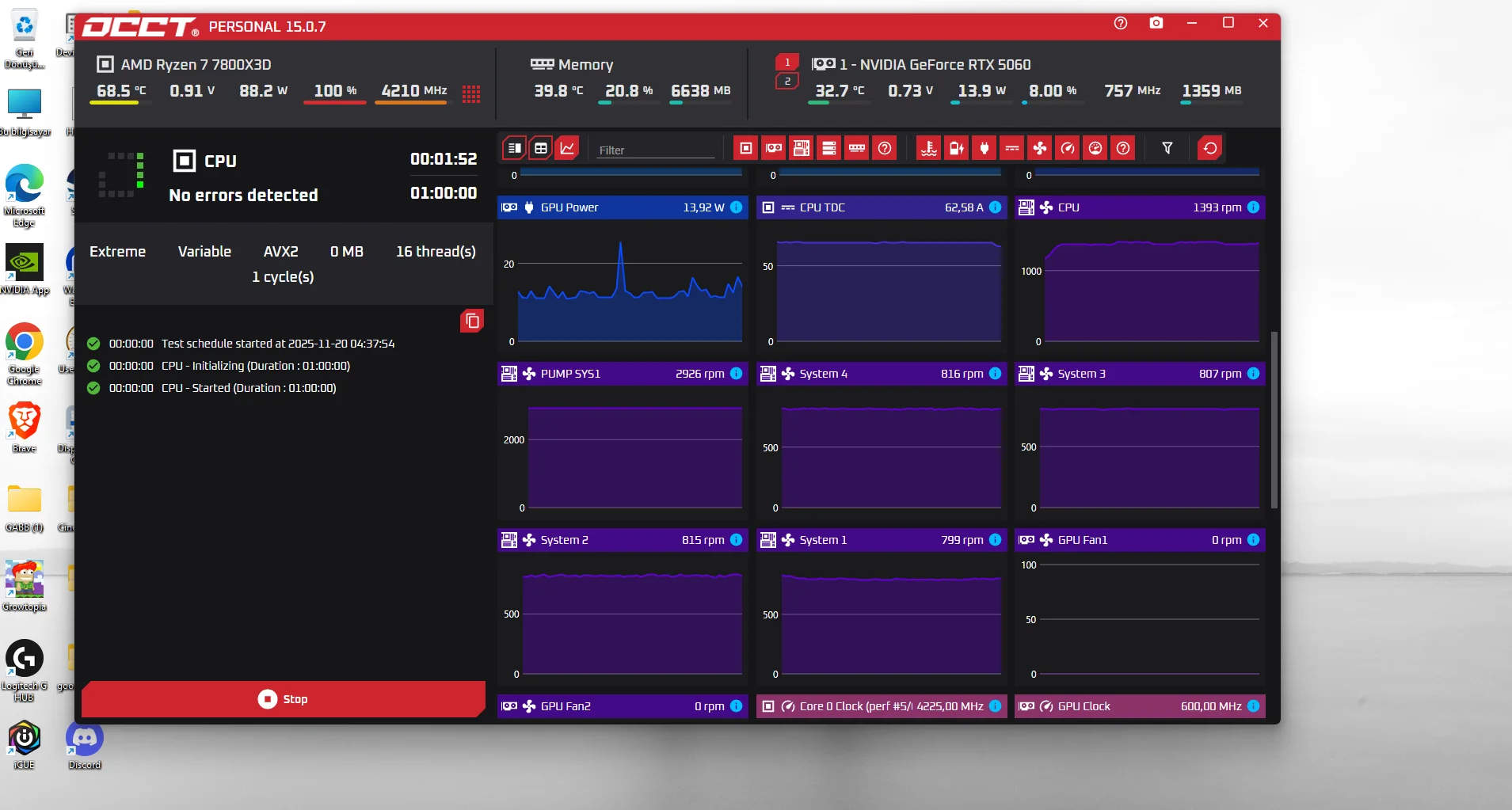Image resolution: width=1512 pixels, height=810 pixels.
Task: Toggle memory module sensors filter
Action: point(857,148)
